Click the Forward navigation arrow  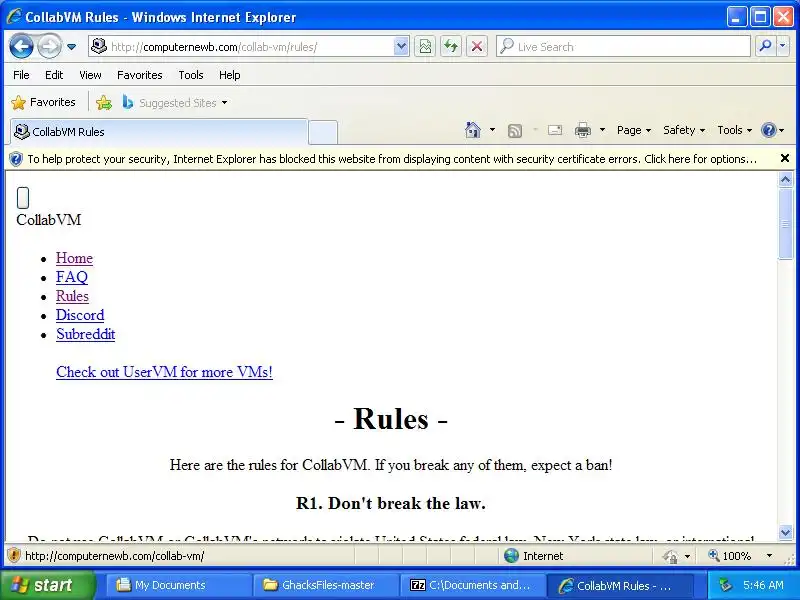49,46
